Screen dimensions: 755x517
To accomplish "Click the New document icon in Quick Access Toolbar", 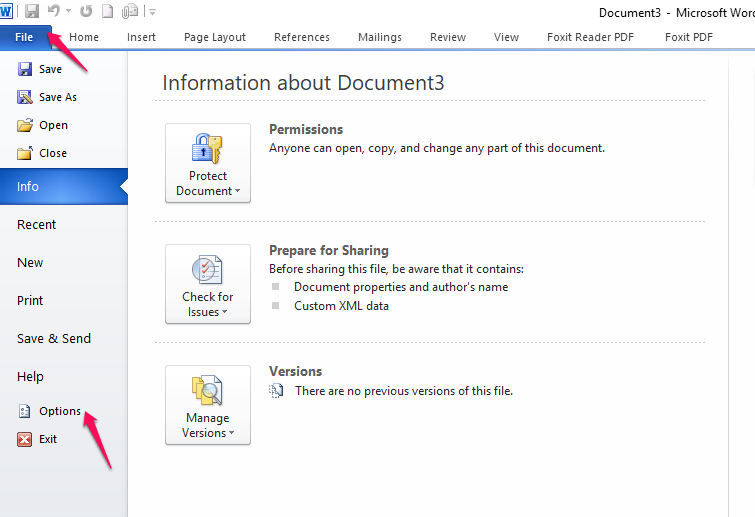I will click(x=107, y=11).
